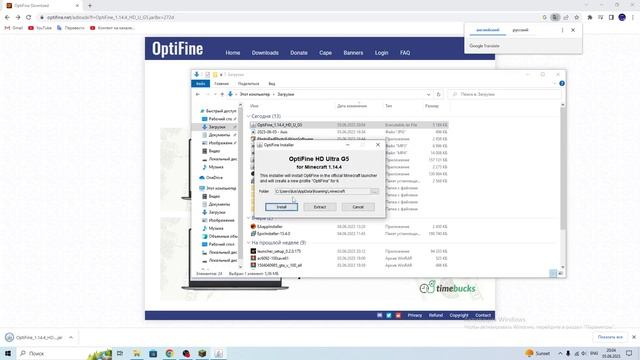
Task: Click Показать все in downloads bar
Action: pos(610,337)
